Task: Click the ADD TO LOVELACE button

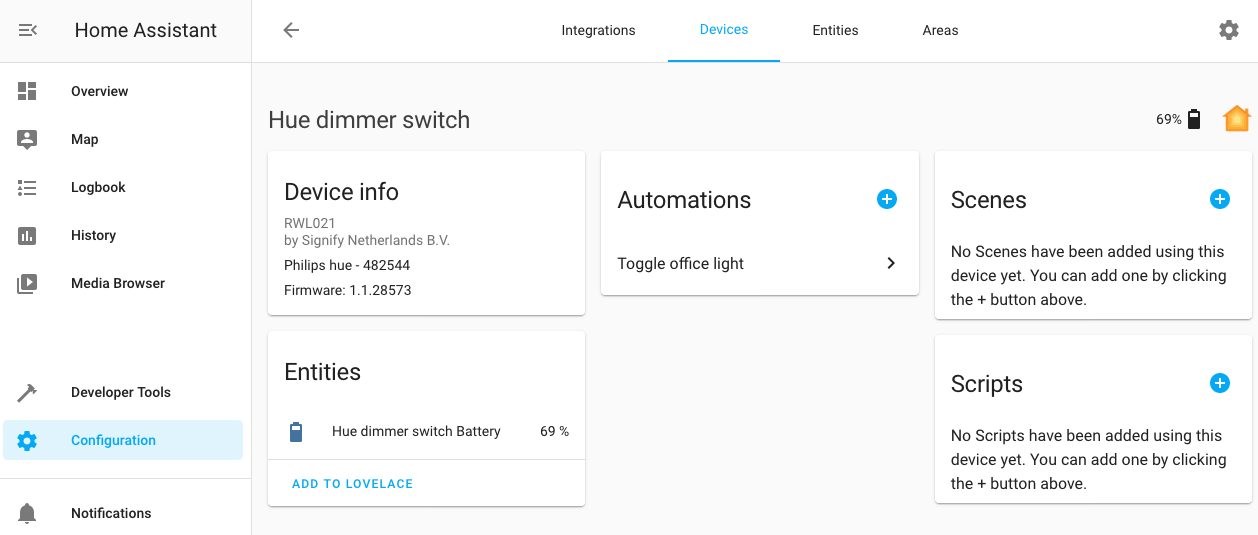Action: pos(352,484)
